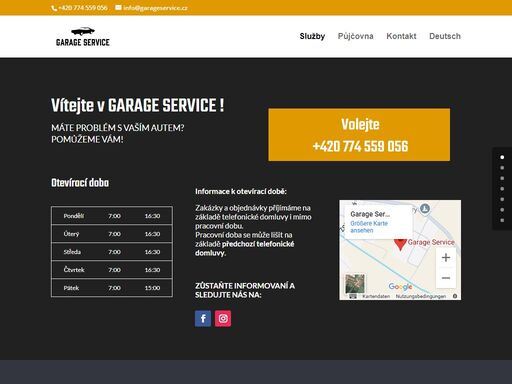
Task: Open the Půjčovna menu item
Action: (x=355, y=36)
